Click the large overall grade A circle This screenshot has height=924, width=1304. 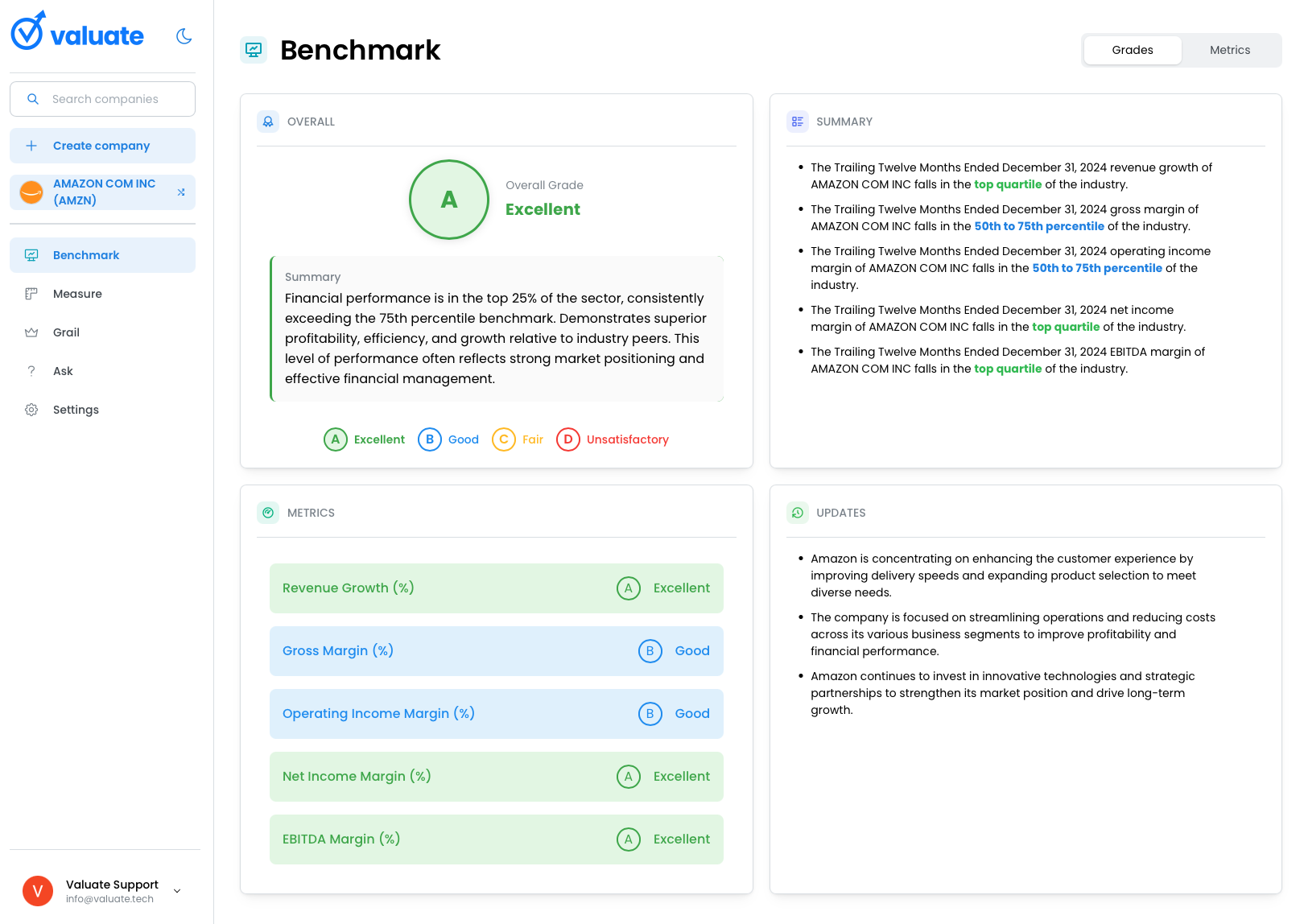pos(449,200)
